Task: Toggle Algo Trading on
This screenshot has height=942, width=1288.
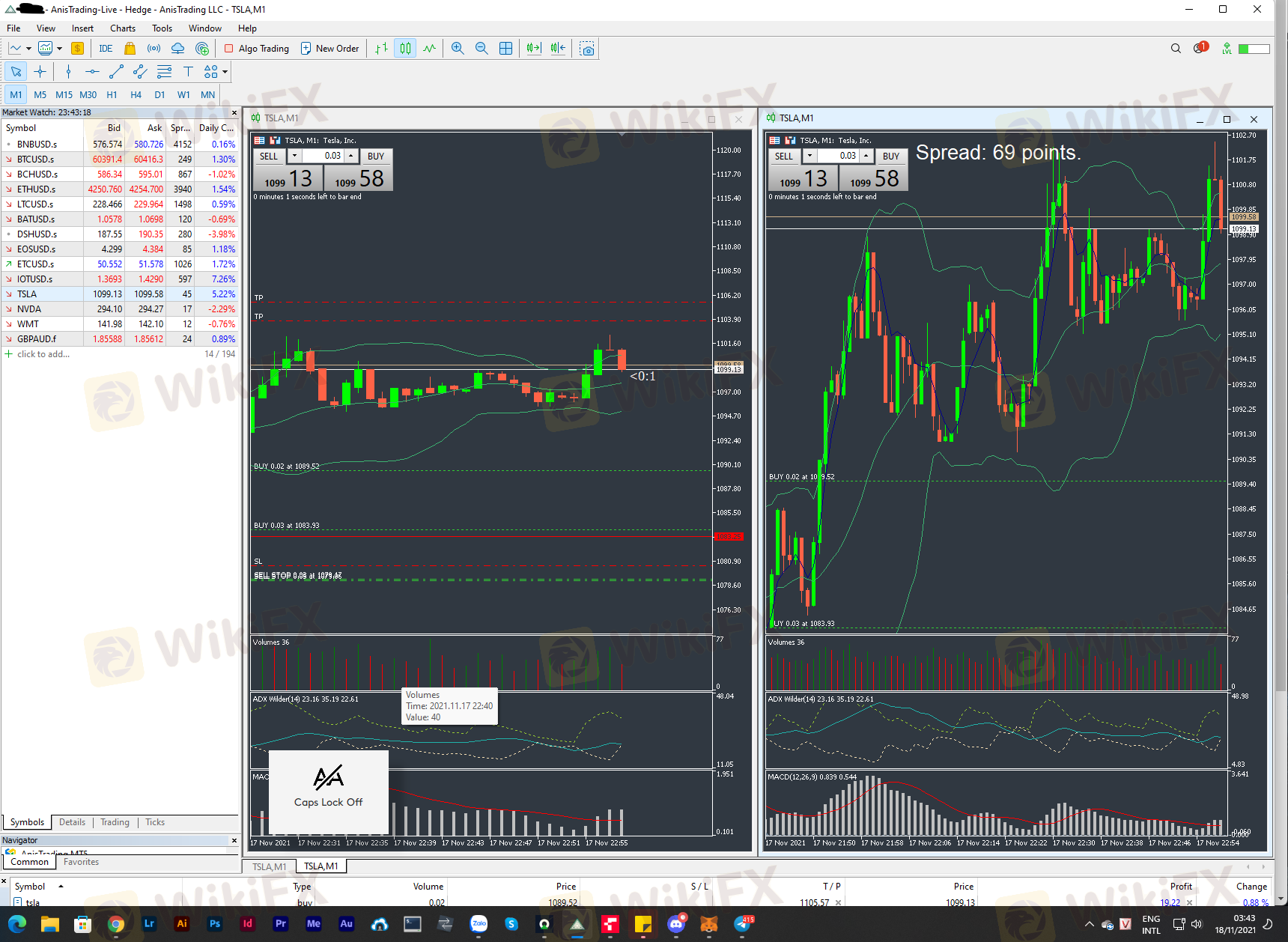Action: tap(257, 49)
